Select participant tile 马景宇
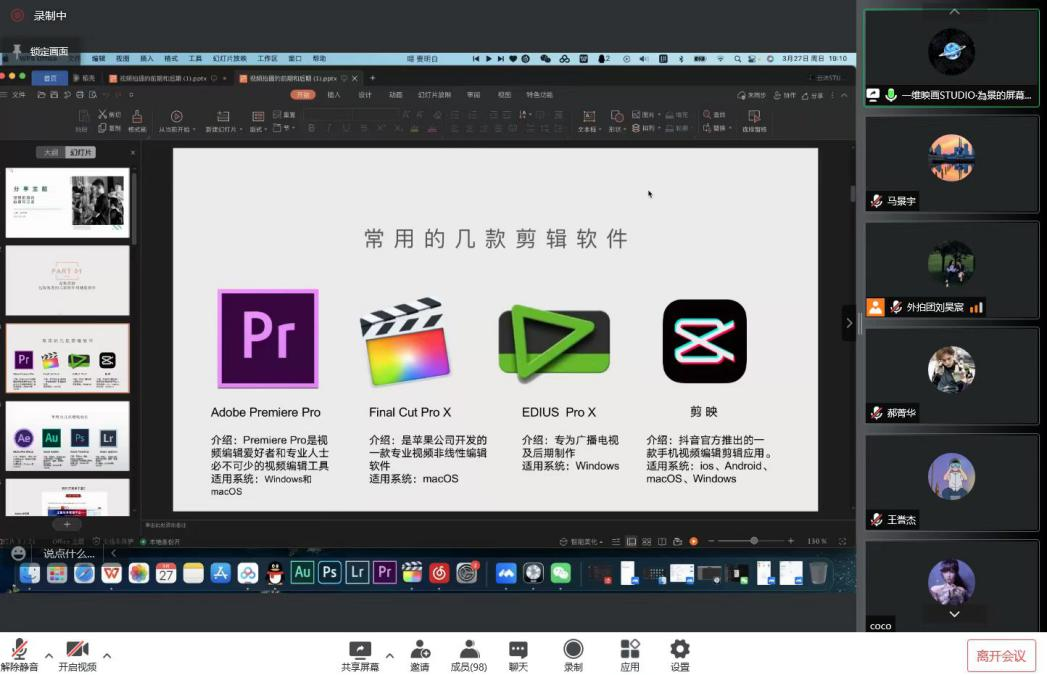This screenshot has width=1047, height=675. pos(951,164)
